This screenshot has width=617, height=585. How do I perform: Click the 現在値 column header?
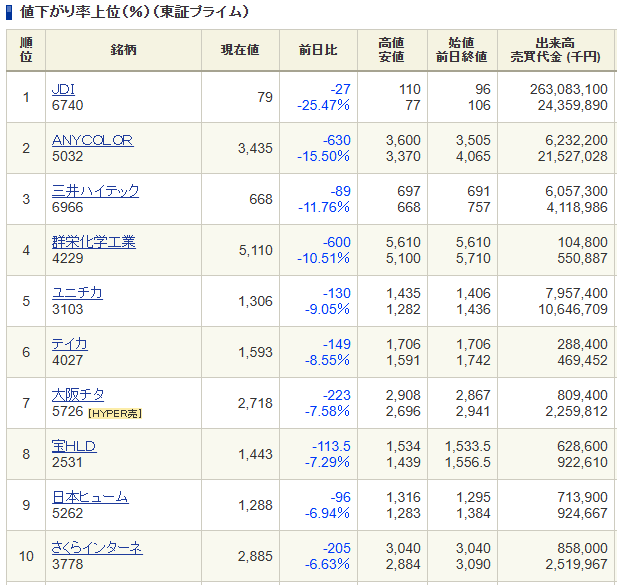(x=240, y=50)
